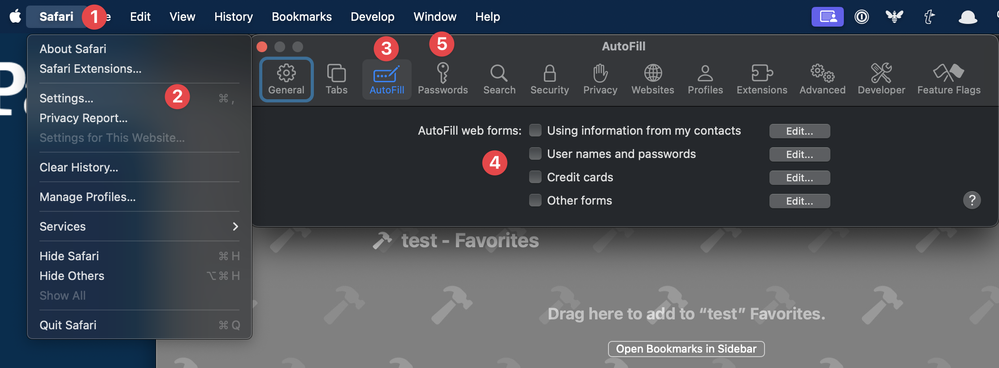
Task: Open the Help menu
Action: (487, 17)
